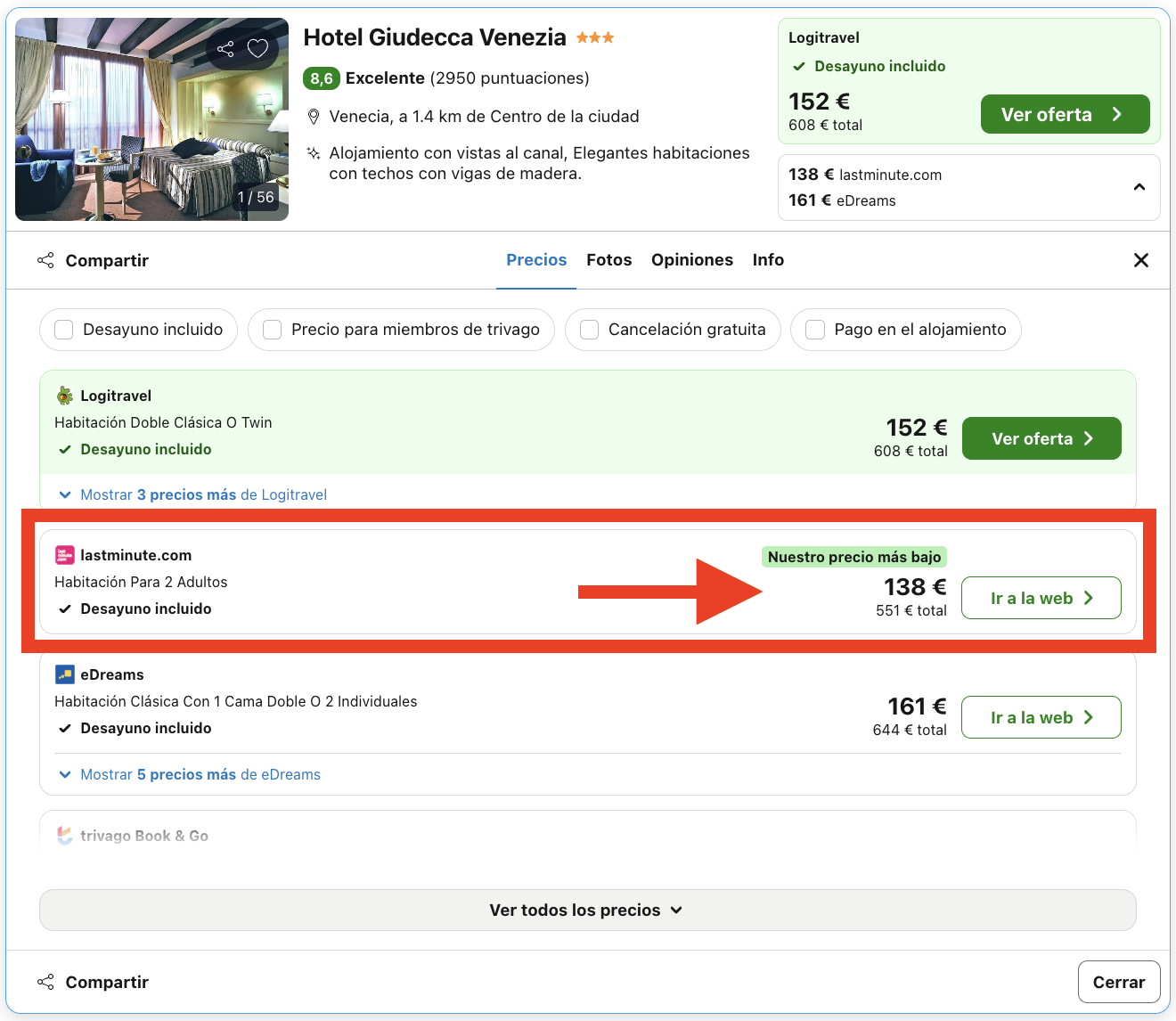Open the Opiniones tab
Image resolution: width=1176 pixels, height=1021 pixels.
click(692, 260)
